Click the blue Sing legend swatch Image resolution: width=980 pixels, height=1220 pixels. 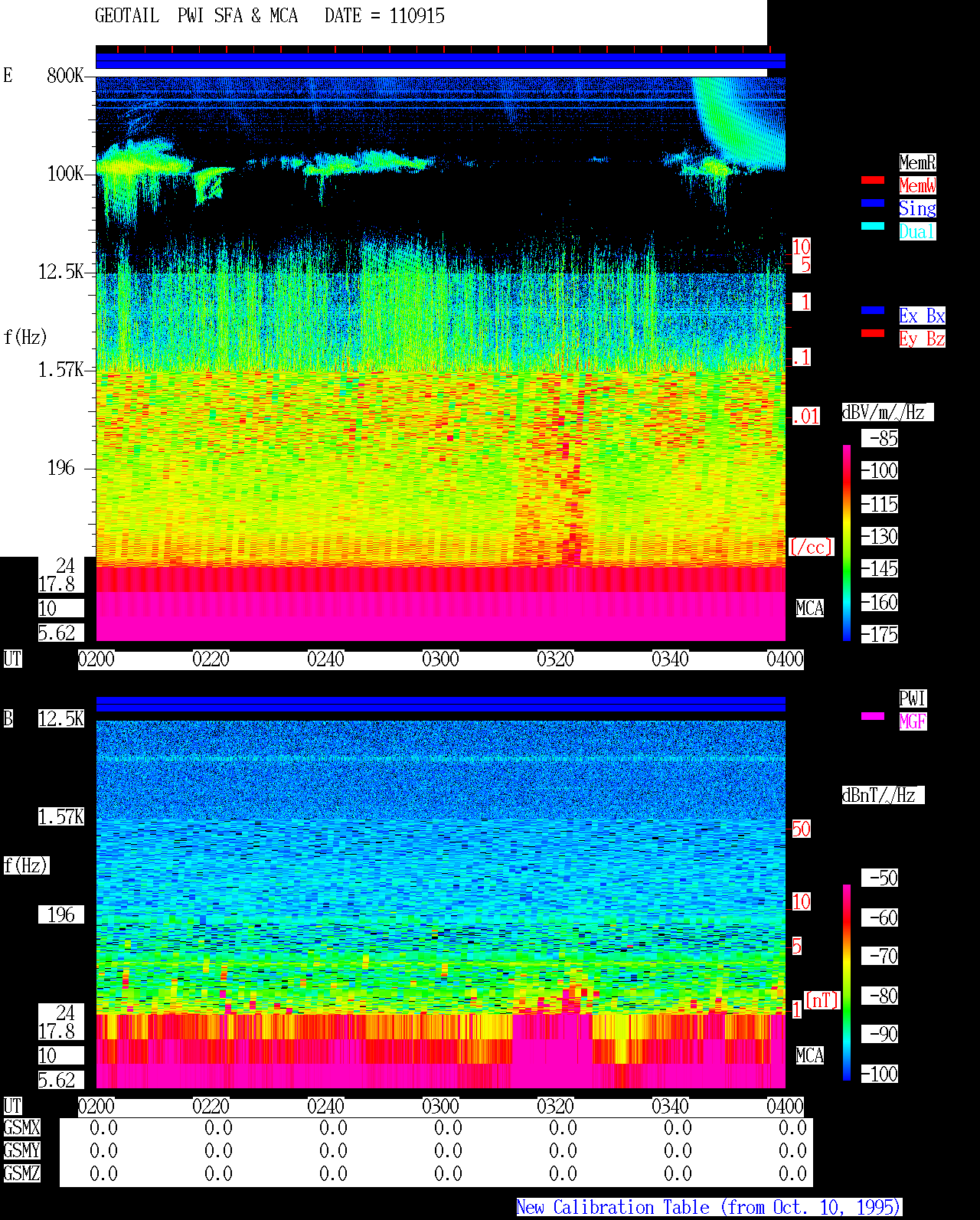pyautogui.click(x=873, y=203)
